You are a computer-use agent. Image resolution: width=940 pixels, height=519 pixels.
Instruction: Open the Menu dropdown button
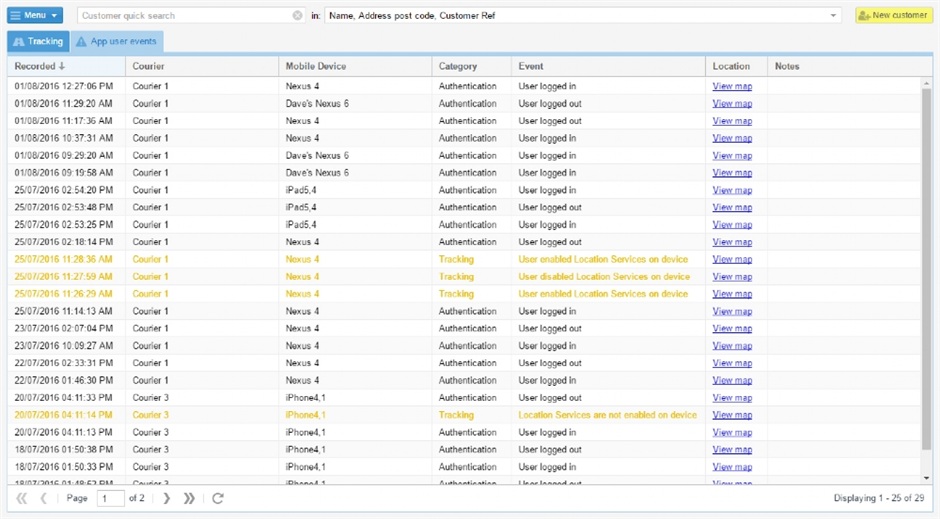pos(35,16)
